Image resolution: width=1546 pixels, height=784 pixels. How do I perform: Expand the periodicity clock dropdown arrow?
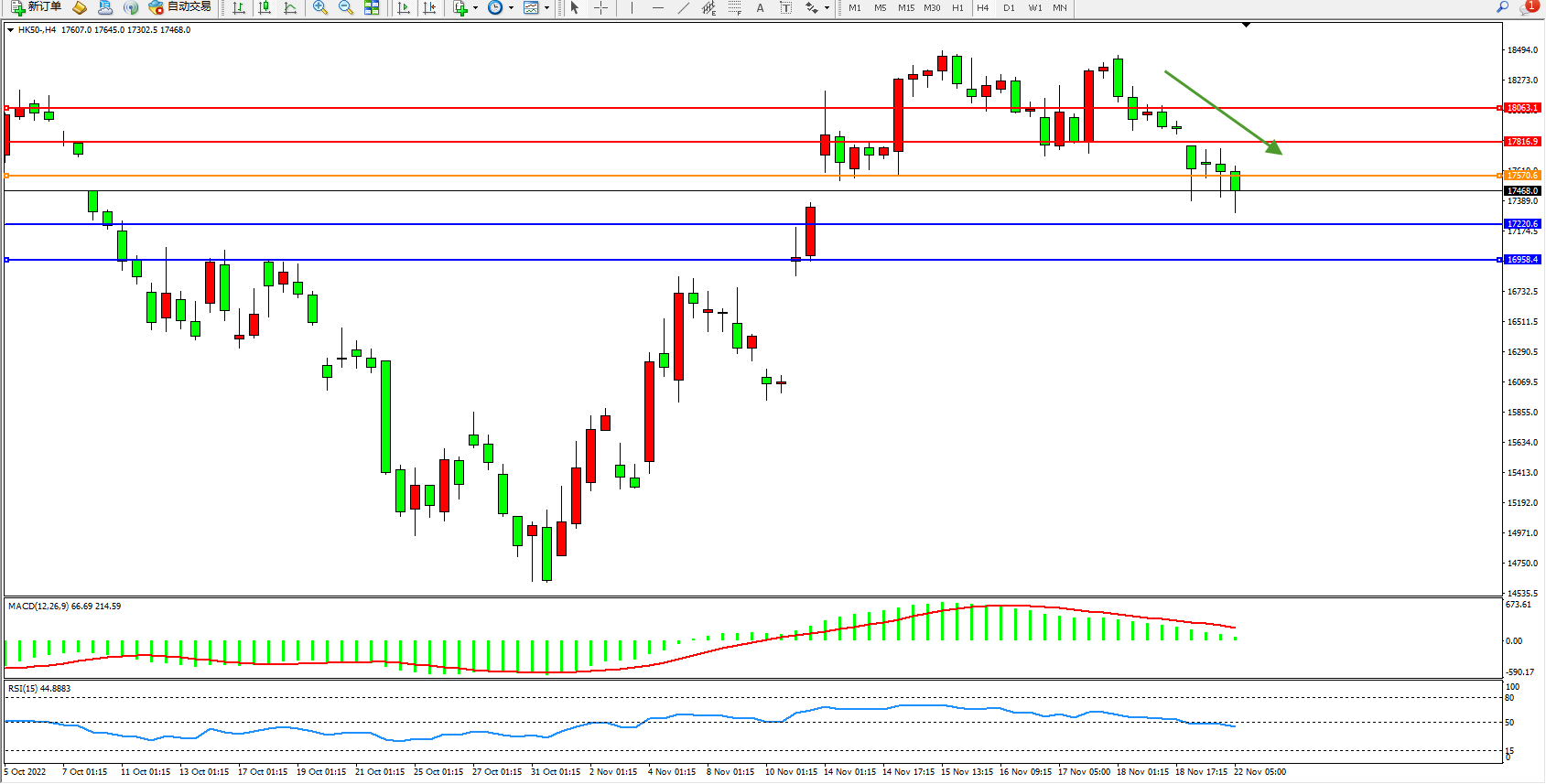[511, 8]
